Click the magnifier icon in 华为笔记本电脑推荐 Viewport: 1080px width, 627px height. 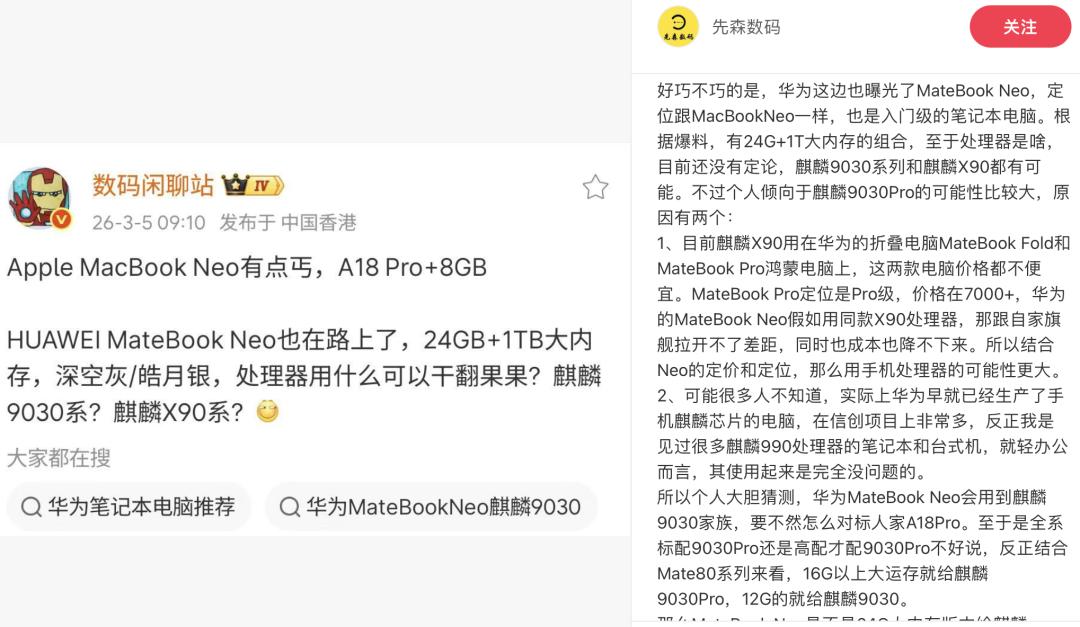pyautogui.click(x=31, y=507)
